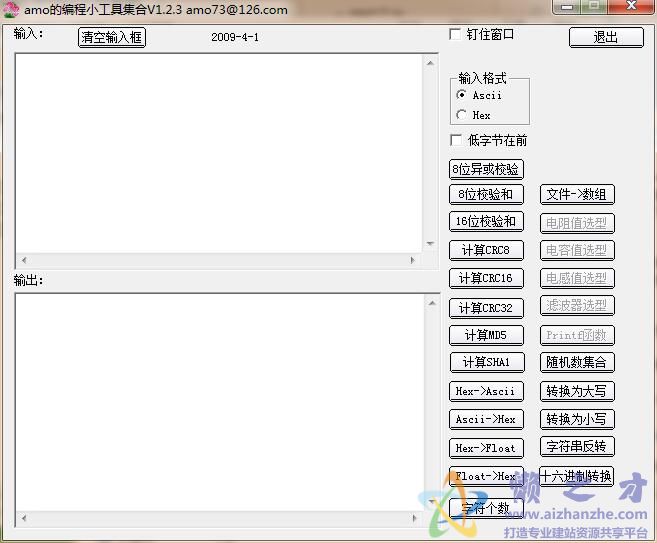Click the 8位校验和 button
Screen dimensions: 657x543
point(486,194)
